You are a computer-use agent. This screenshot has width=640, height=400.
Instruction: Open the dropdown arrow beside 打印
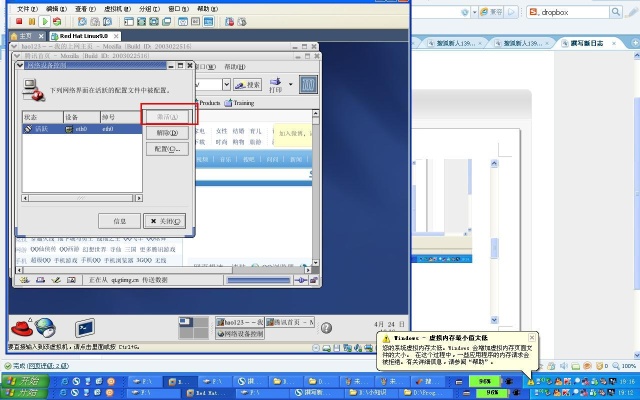(291, 84)
